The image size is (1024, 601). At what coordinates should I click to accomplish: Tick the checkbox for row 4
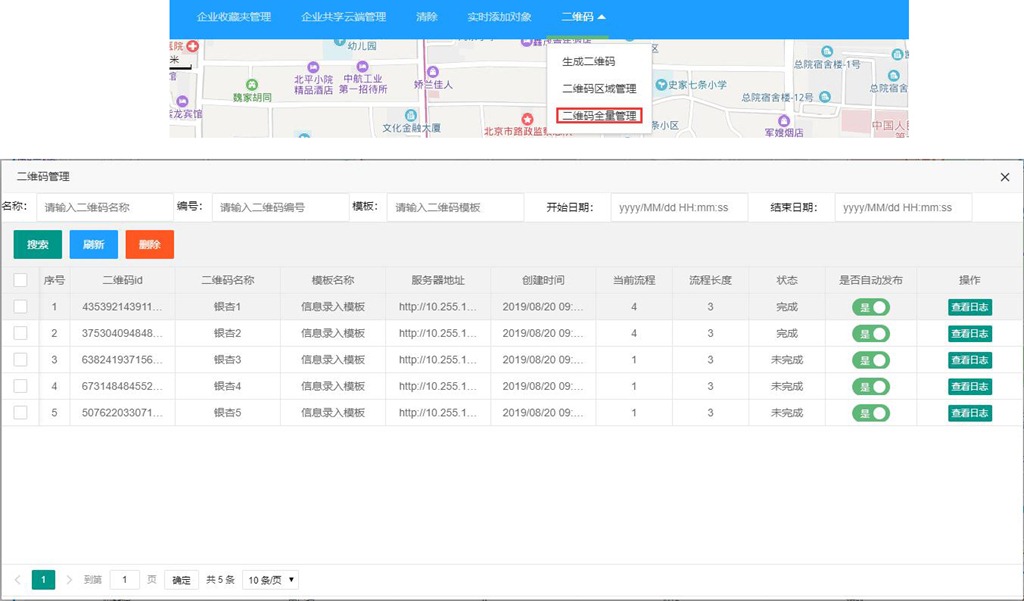click(x=20, y=386)
